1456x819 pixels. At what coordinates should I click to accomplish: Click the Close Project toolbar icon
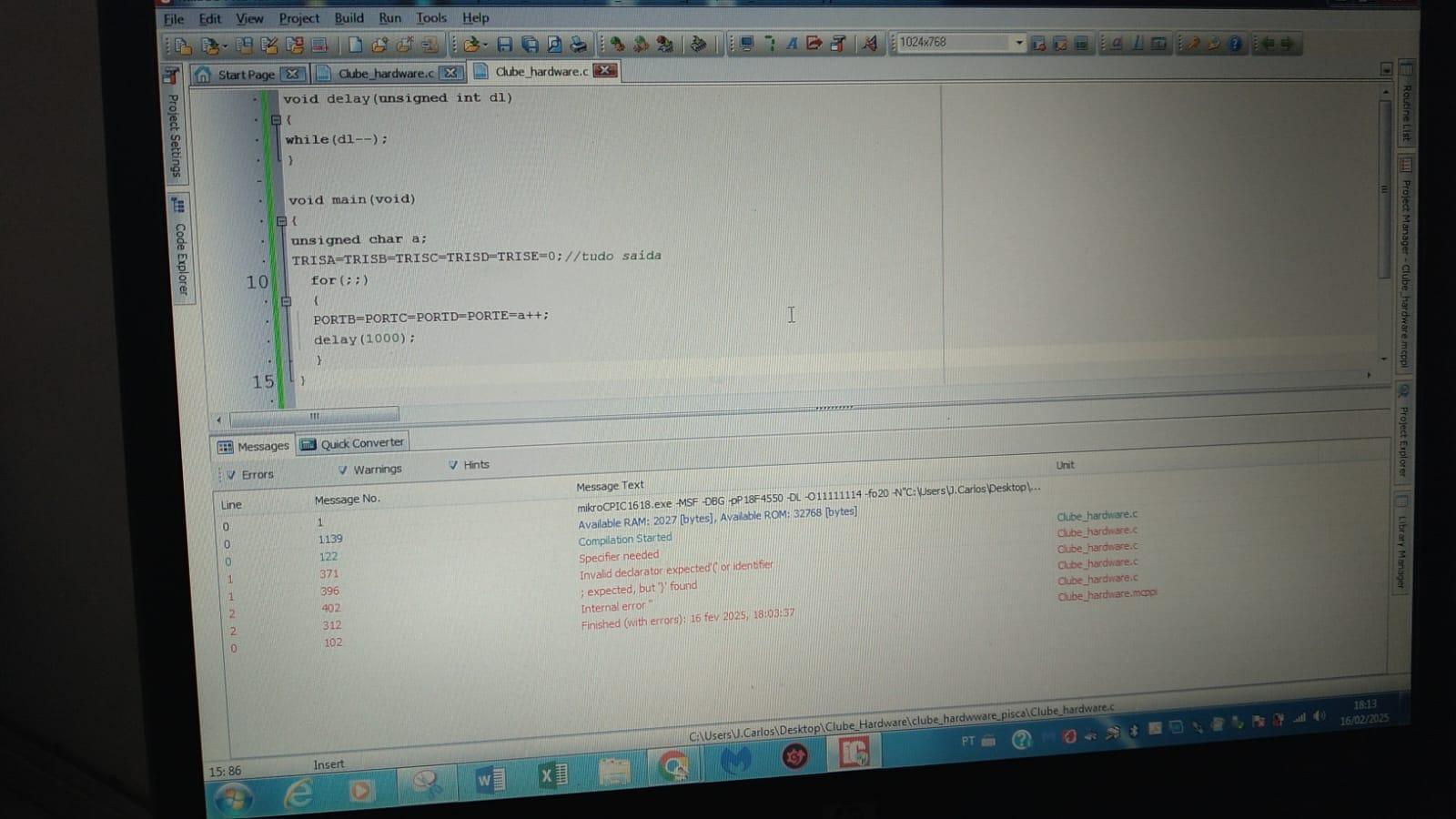pos(293,44)
